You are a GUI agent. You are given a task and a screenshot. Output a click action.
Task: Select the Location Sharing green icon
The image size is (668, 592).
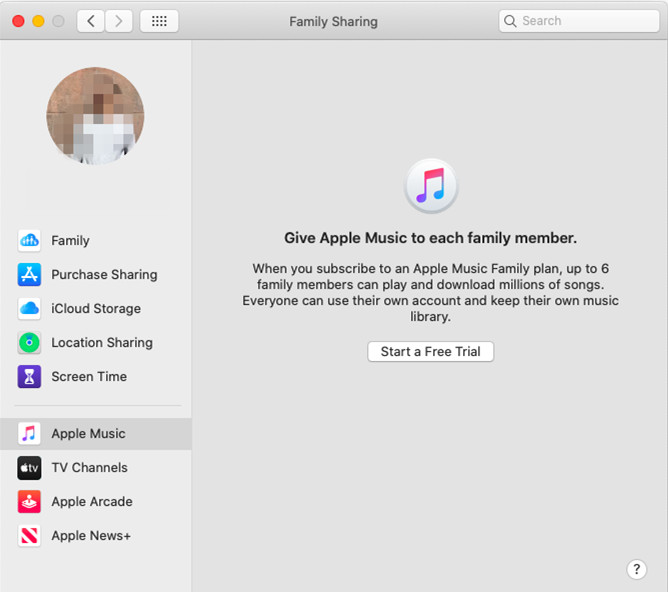click(29, 342)
